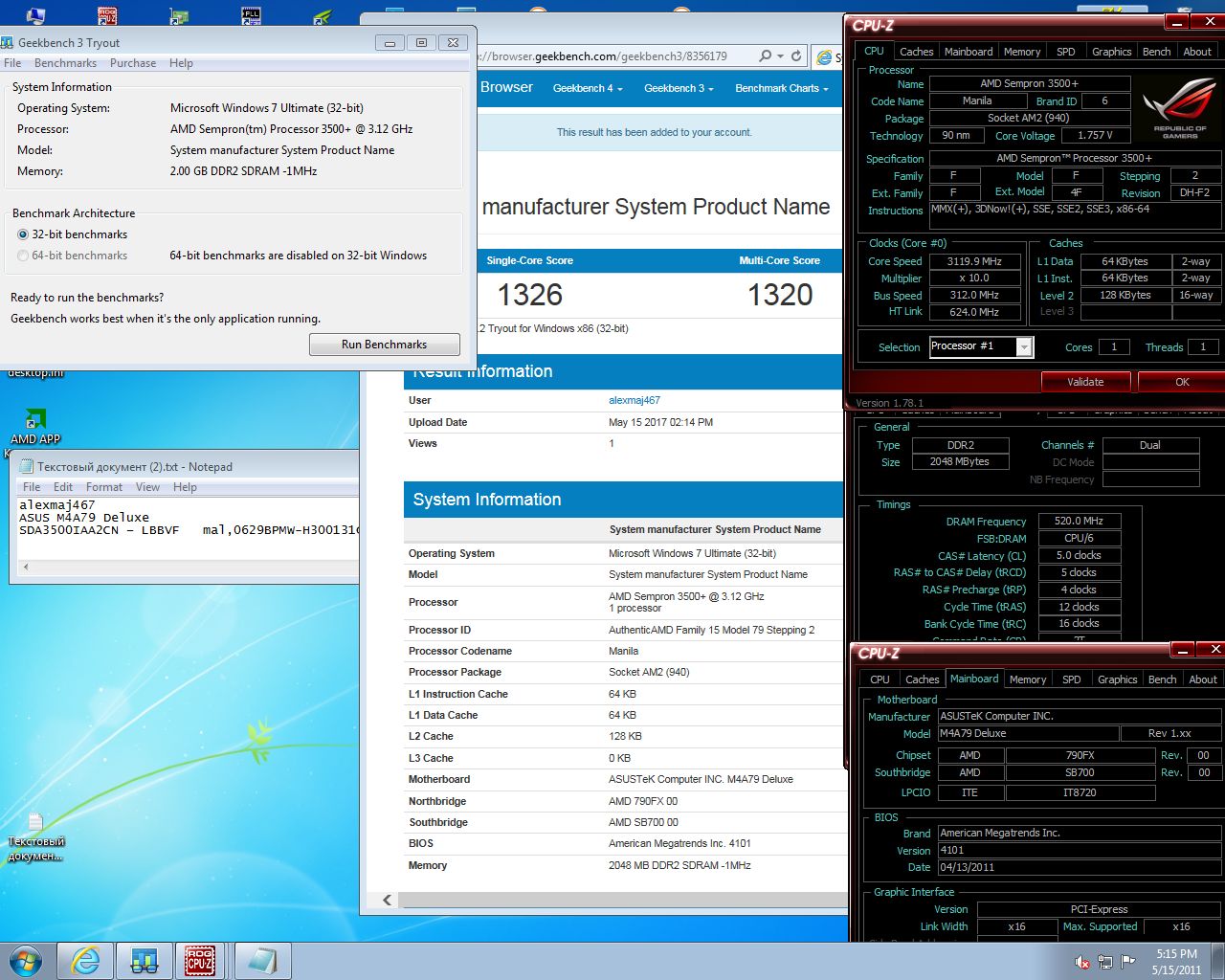Open the Processor #1 selection dropdown in CPU-Z
The height and width of the screenshot is (980, 1225).
(1024, 346)
